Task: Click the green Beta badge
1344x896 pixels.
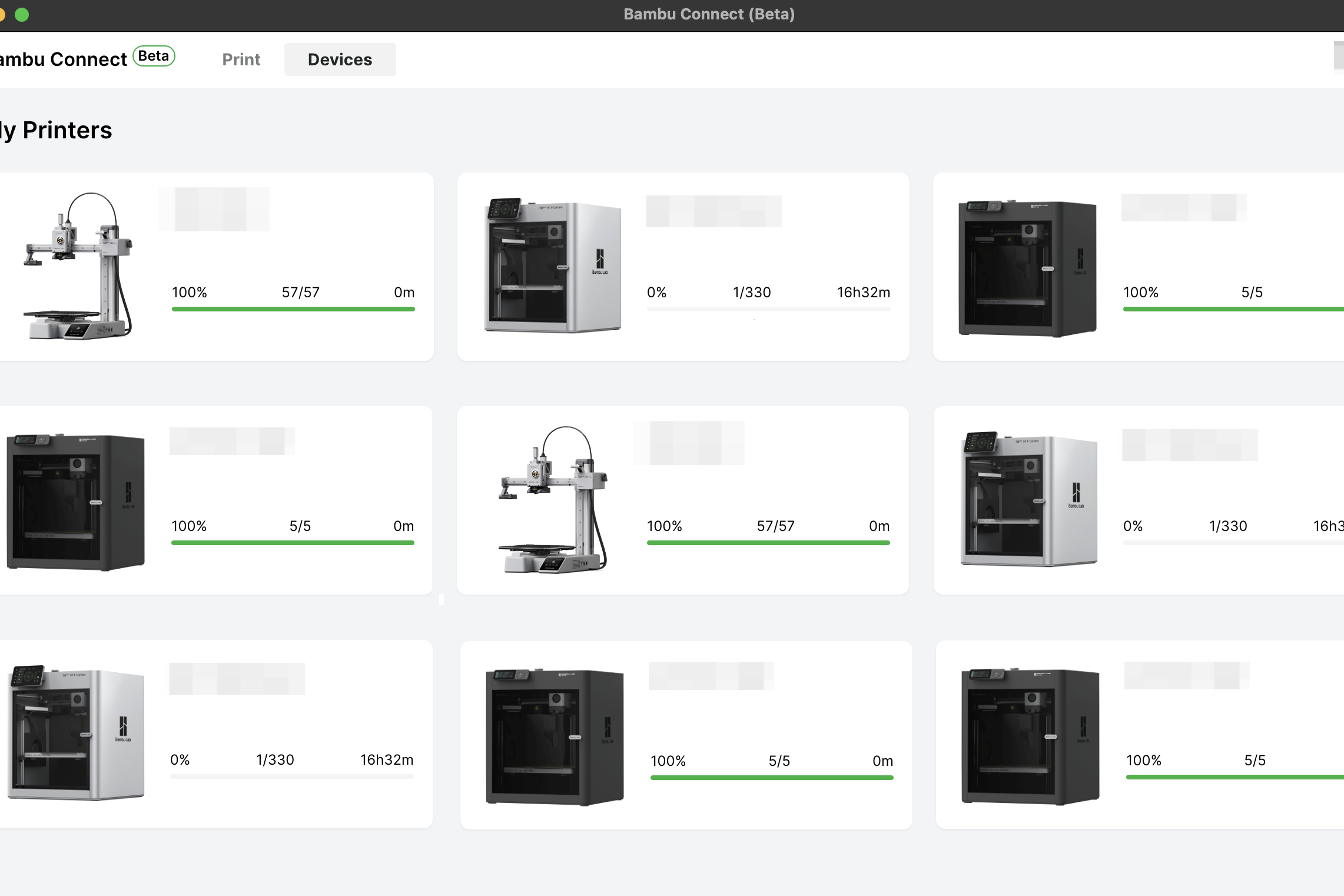Action: (154, 56)
